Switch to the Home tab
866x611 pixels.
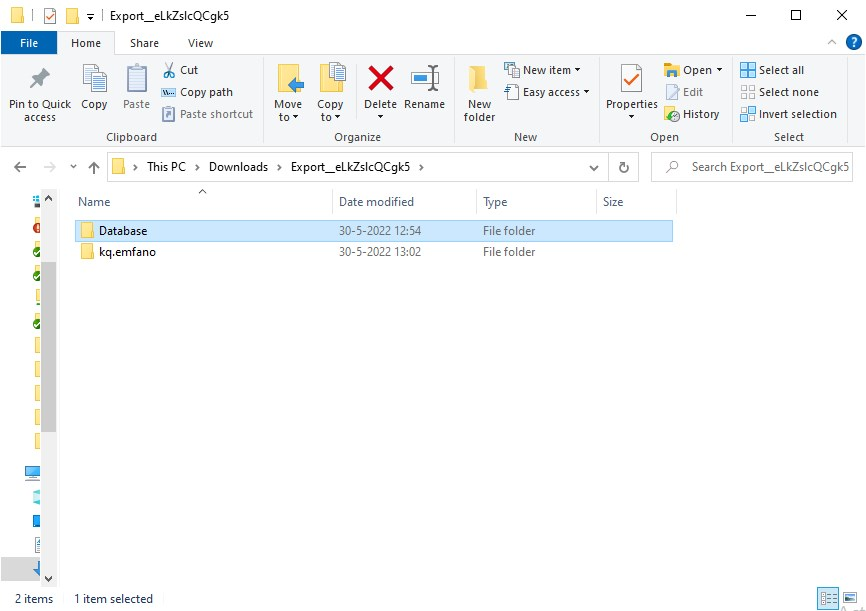pyautogui.click(x=86, y=43)
